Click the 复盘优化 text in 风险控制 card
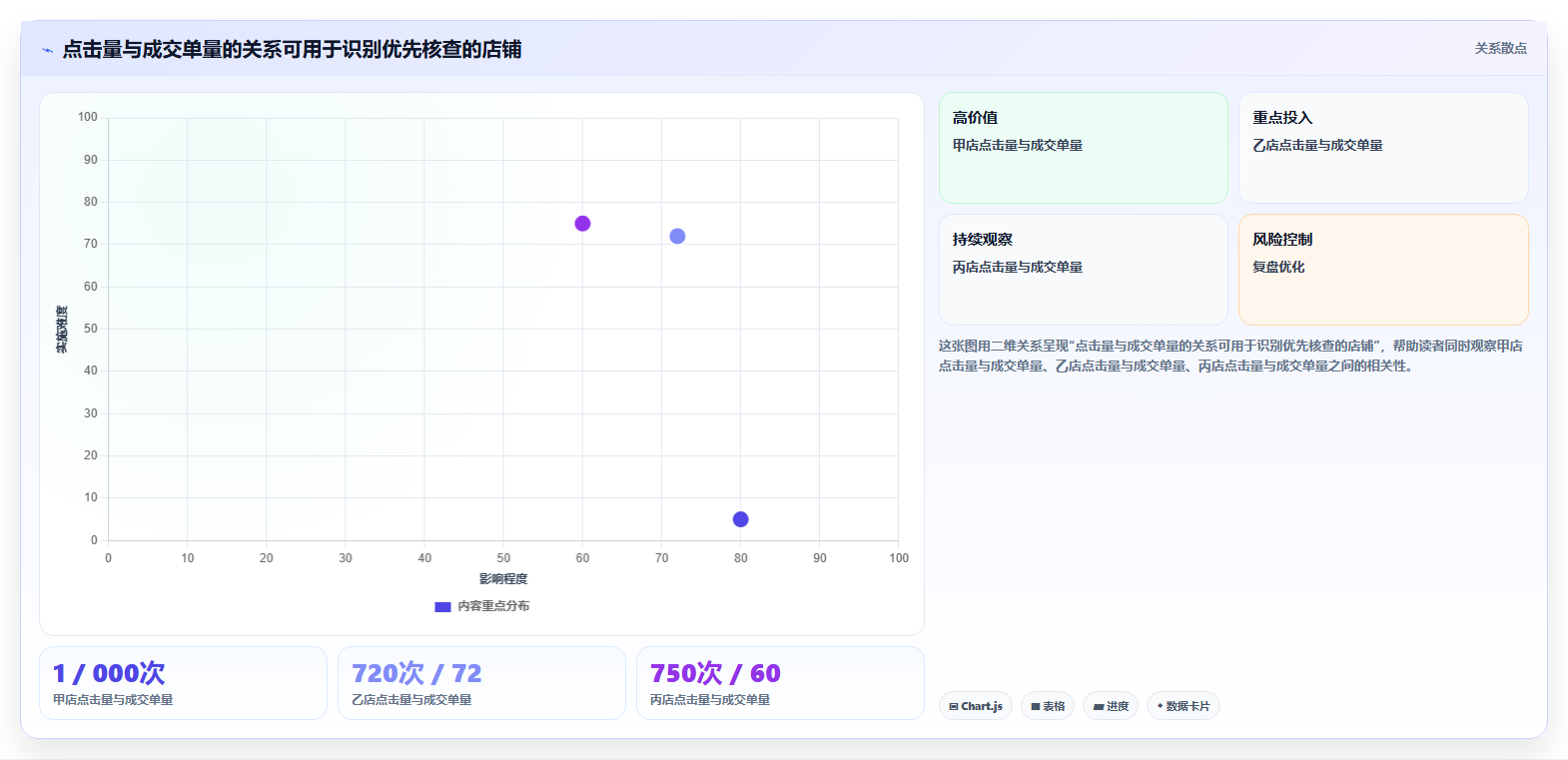This screenshot has height=760, width=1568. click(x=1278, y=267)
